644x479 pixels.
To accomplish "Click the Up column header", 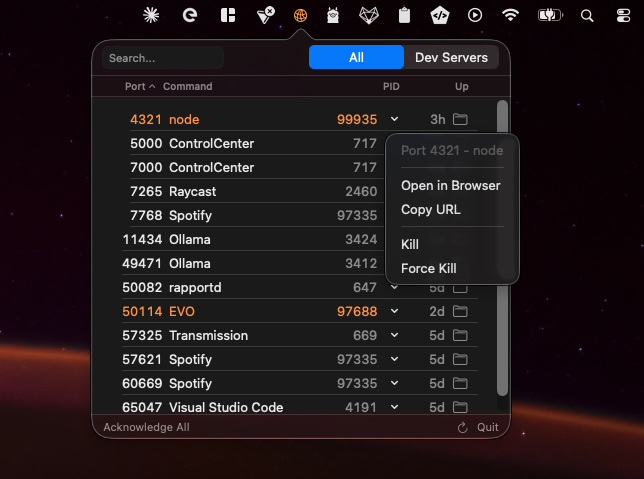I will pos(462,86).
